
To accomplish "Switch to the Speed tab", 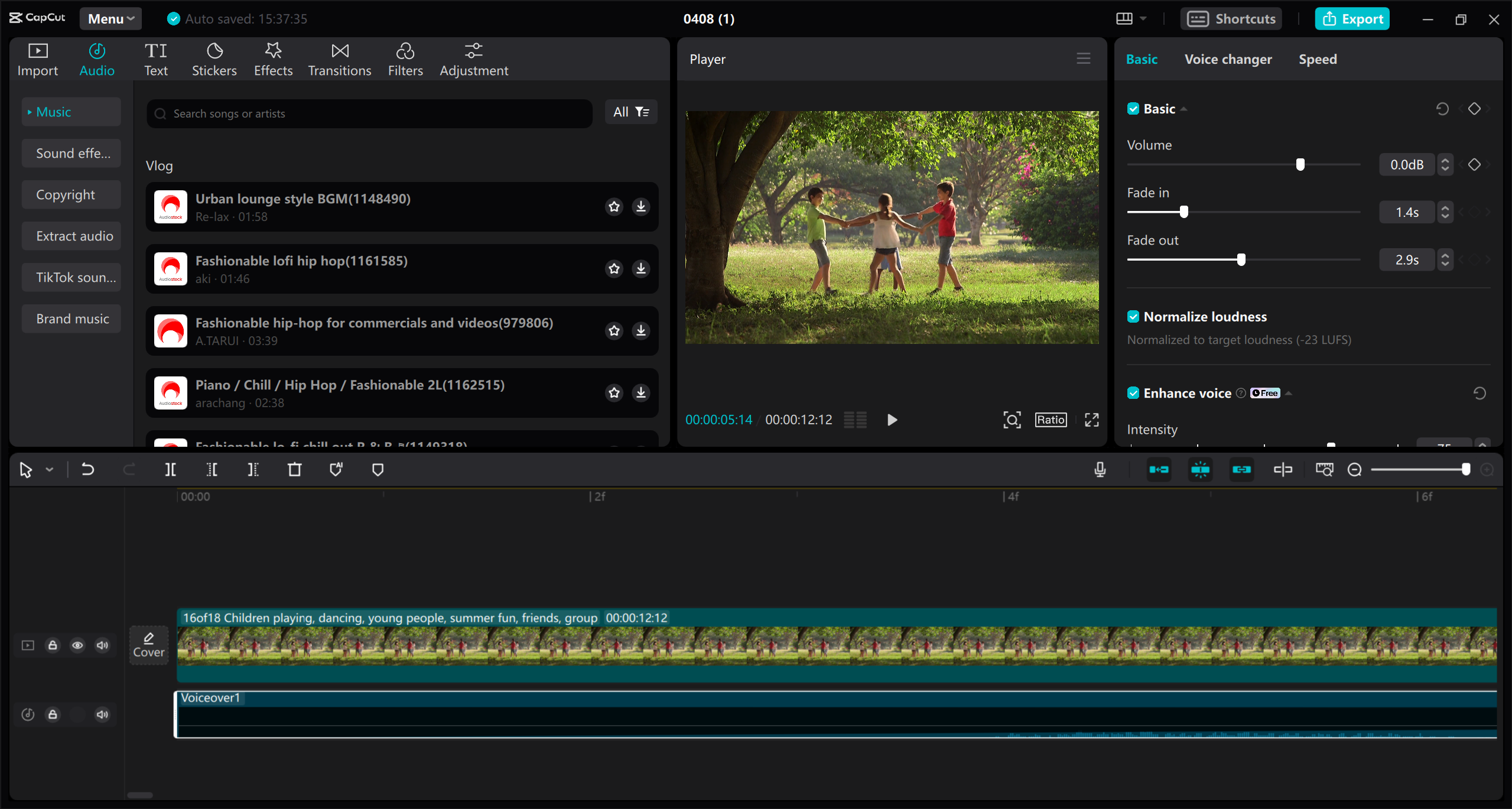I will 1317,59.
